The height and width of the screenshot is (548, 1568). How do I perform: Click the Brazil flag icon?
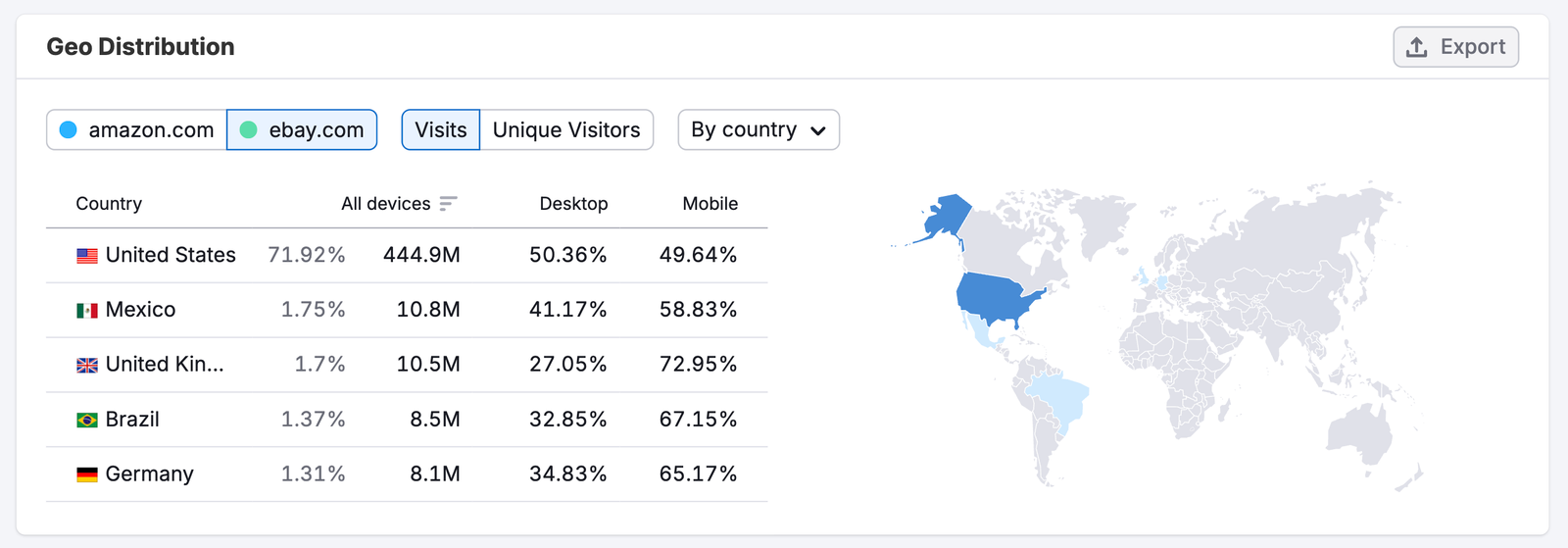coord(87,420)
